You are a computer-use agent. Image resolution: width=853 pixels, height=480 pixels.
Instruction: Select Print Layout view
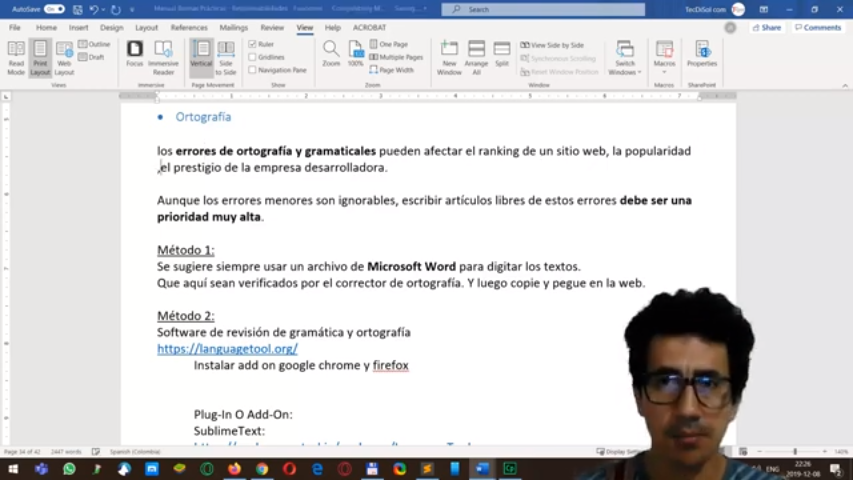[x=40, y=58]
